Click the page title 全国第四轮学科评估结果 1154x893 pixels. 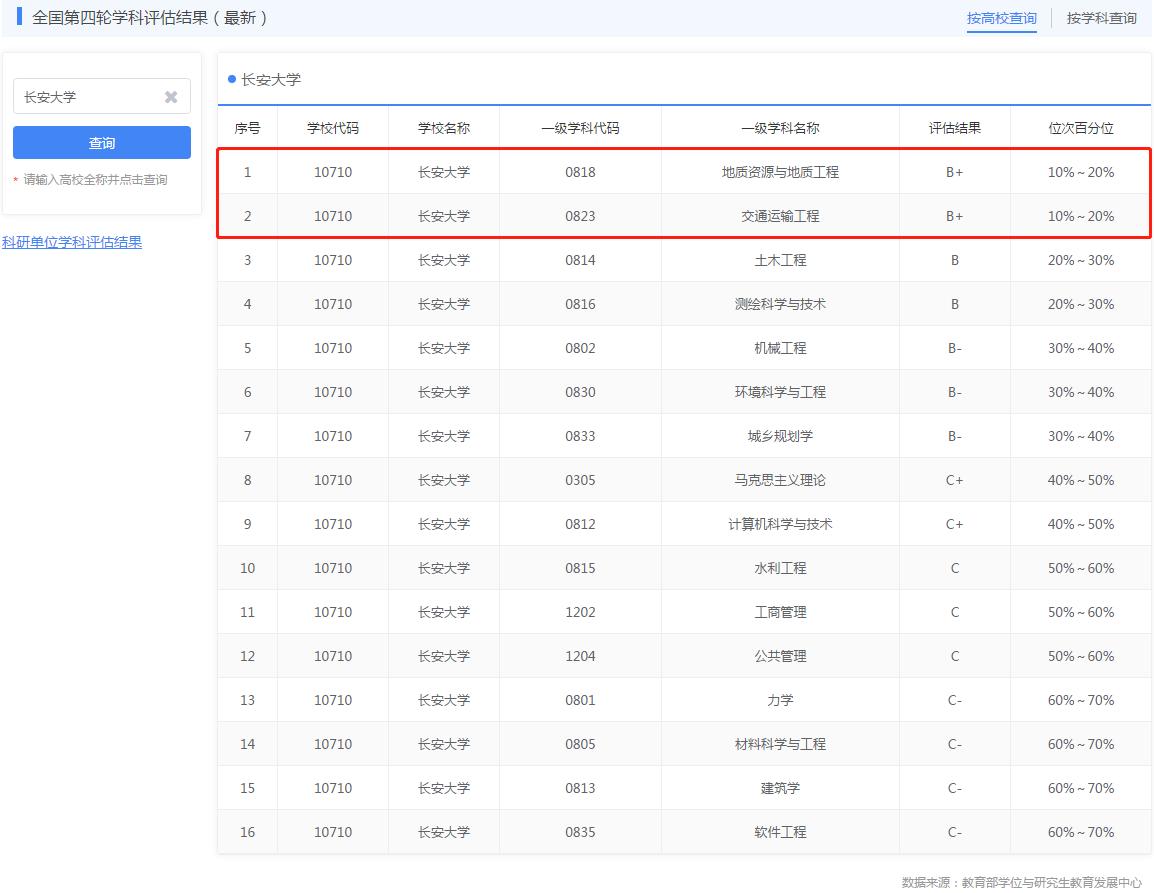click(x=130, y=18)
